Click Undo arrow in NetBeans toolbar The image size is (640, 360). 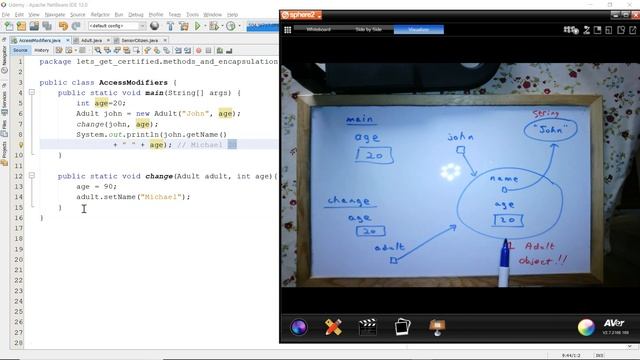click(x=63, y=26)
